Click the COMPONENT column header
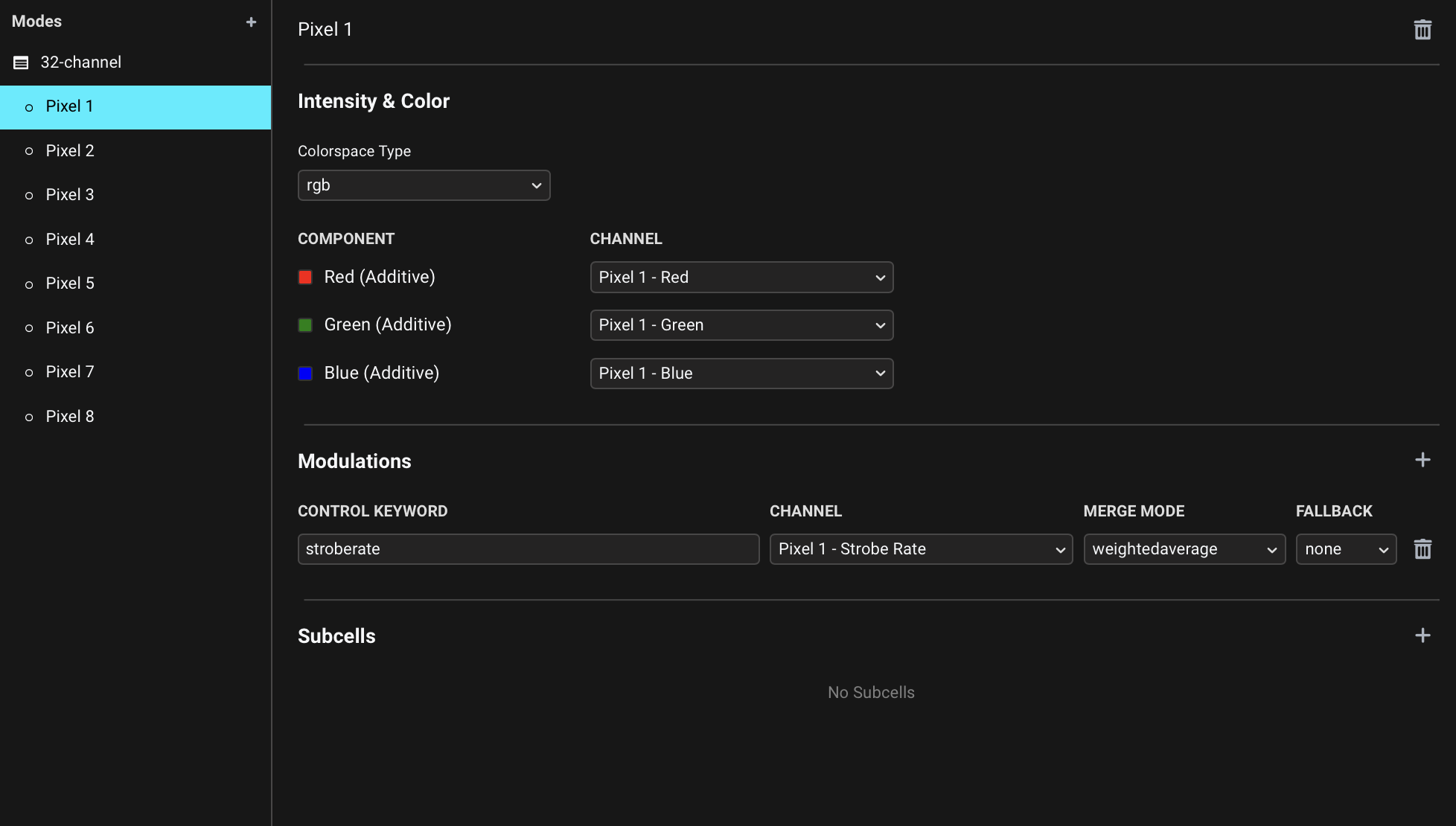 tap(346, 239)
